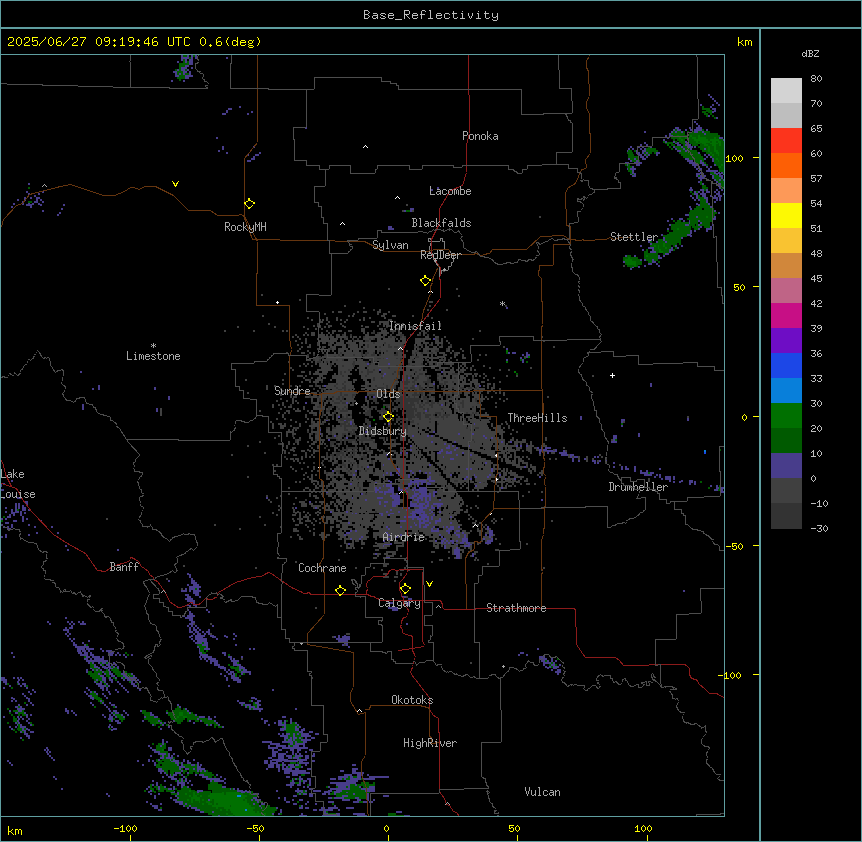
Task: Click the Base_Reflectivity title text
Action: (x=431, y=15)
